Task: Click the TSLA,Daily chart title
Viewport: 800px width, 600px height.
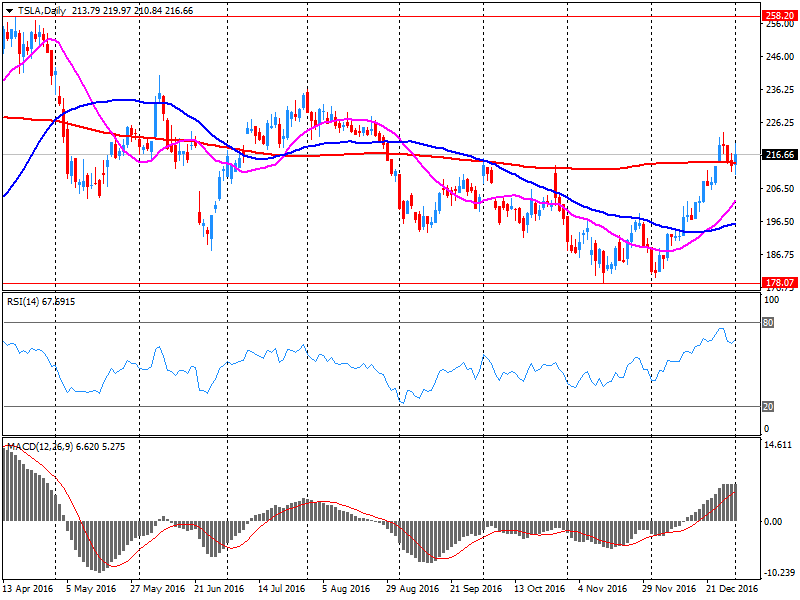Action: [x=40, y=10]
